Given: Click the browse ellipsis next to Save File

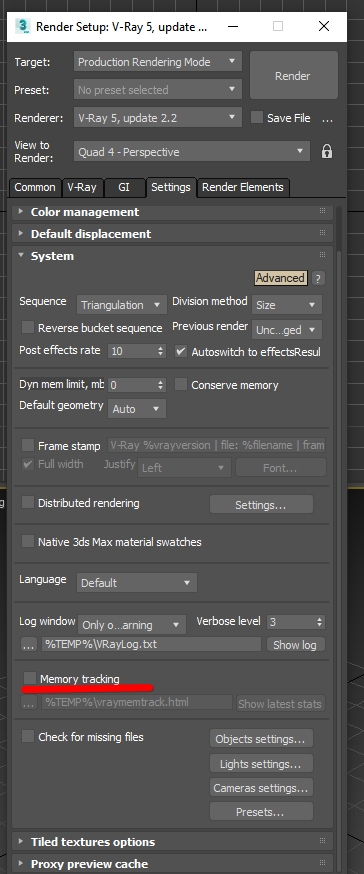Looking at the screenshot, I should [328, 118].
